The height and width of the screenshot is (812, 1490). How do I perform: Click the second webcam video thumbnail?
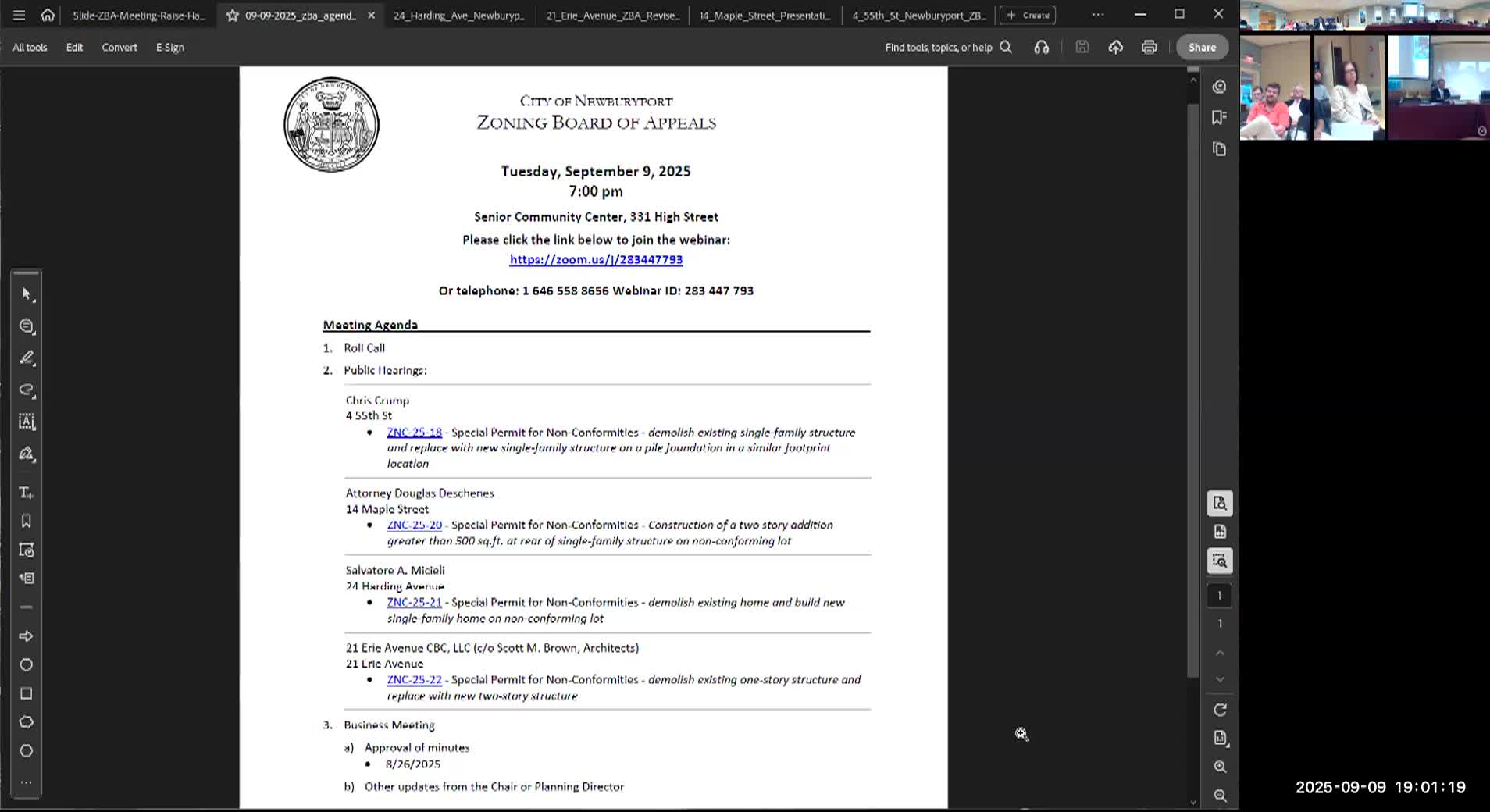pyautogui.click(x=1349, y=88)
